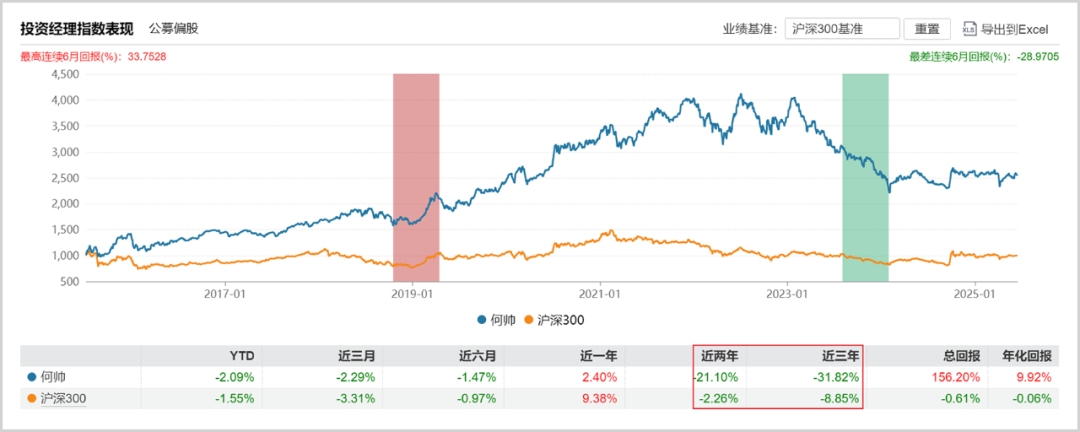The width and height of the screenshot is (1080, 432).
Task: Click the green worst six-month period band
Action: tap(865, 177)
